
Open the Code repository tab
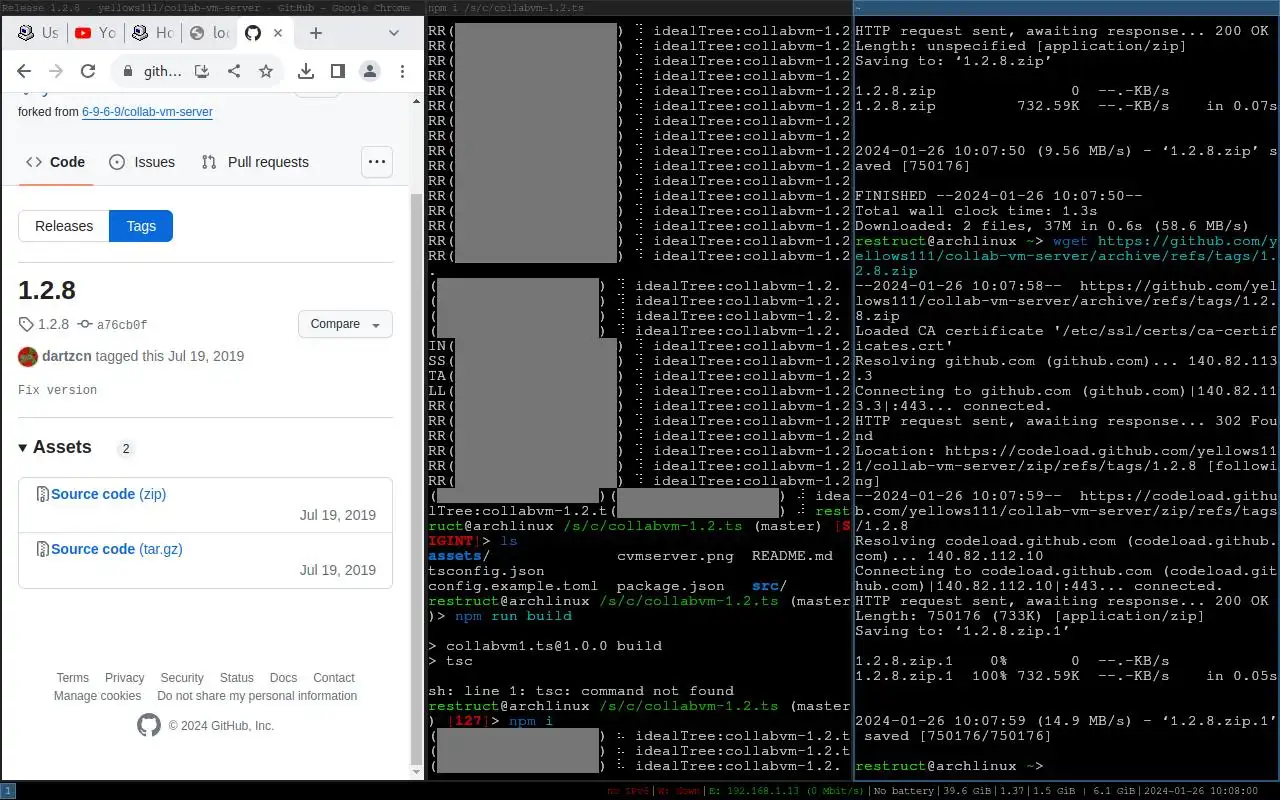click(x=55, y=162)
